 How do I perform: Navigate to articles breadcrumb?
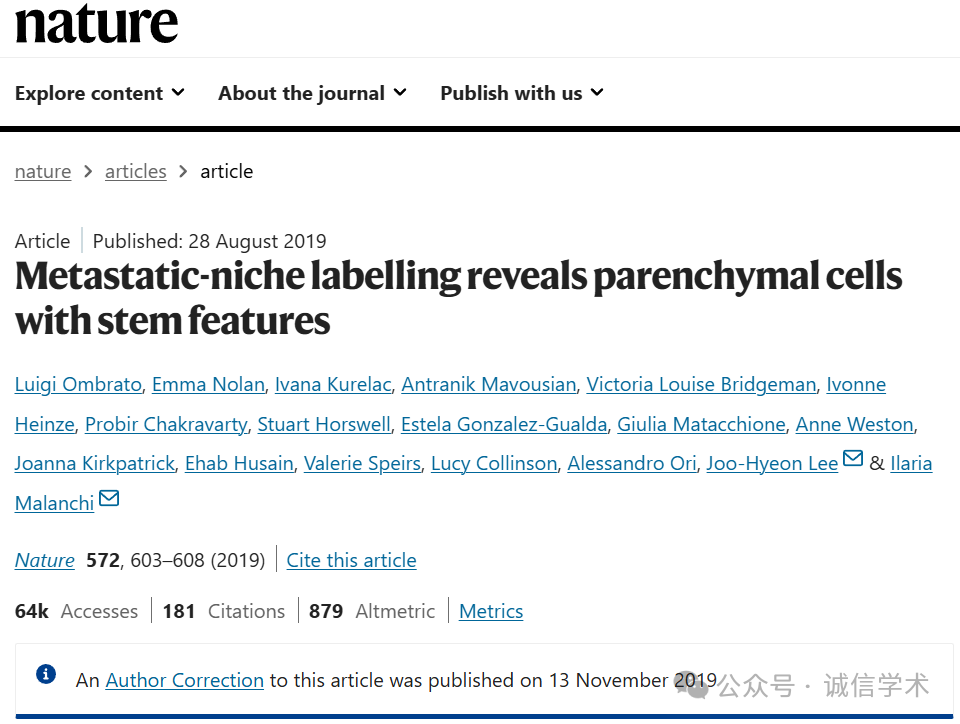(x=136, y=171)
